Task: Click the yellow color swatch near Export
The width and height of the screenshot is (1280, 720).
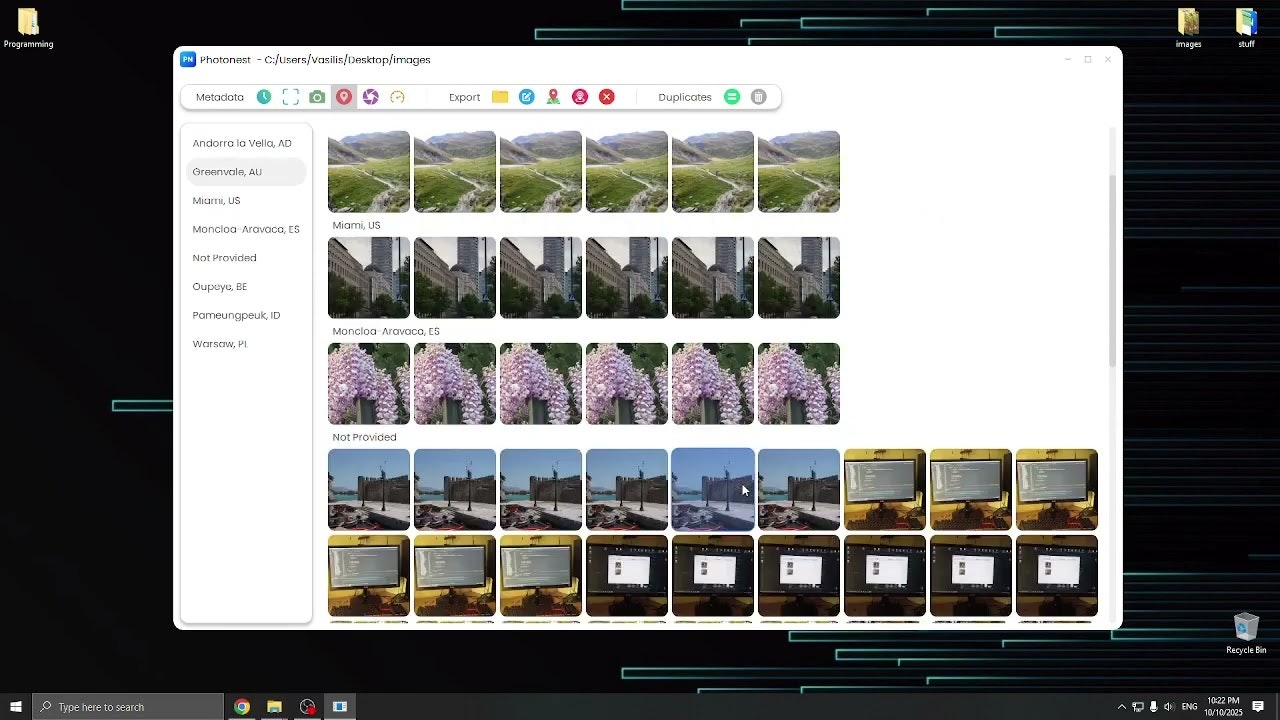Action: click(500, 96)
